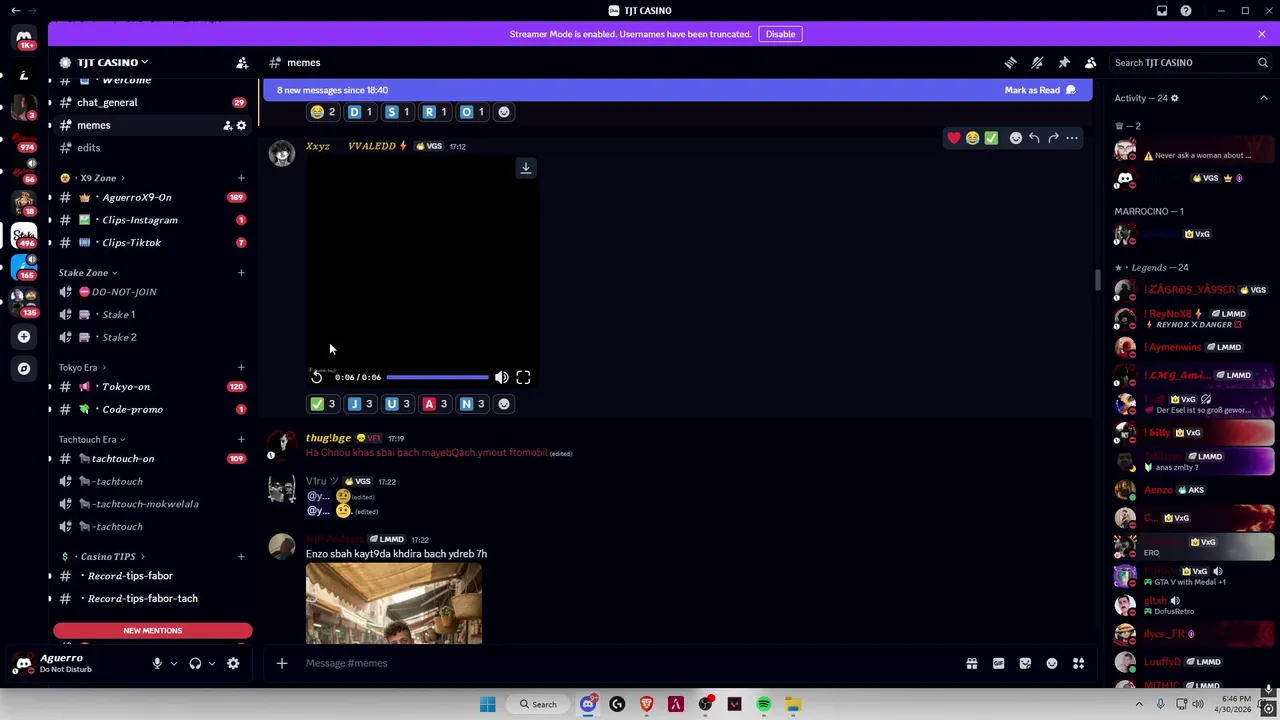This screenshot has width=1280, height=720.
Task: Open Windows Start menu
Action: (x=487, y=704)
